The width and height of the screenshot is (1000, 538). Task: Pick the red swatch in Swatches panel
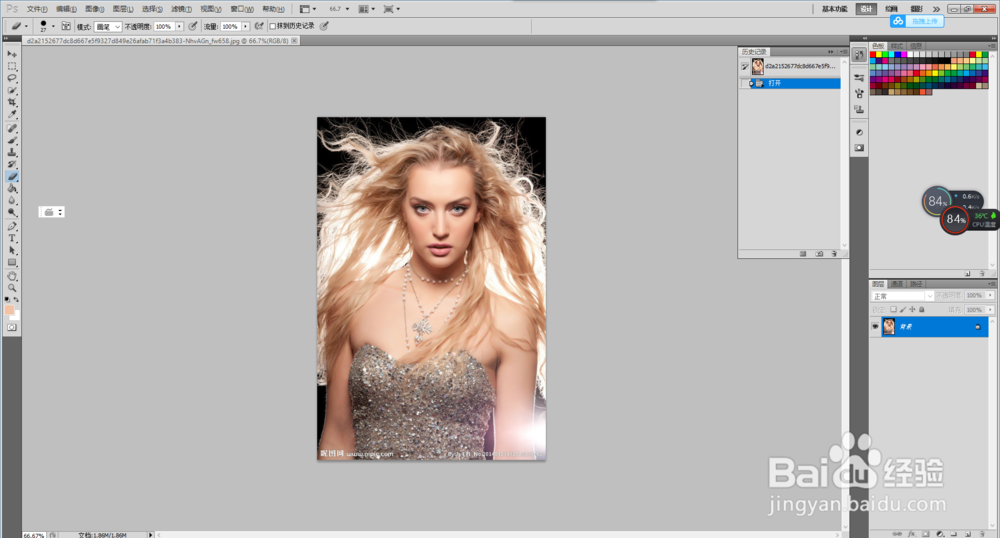coord(873,55)
